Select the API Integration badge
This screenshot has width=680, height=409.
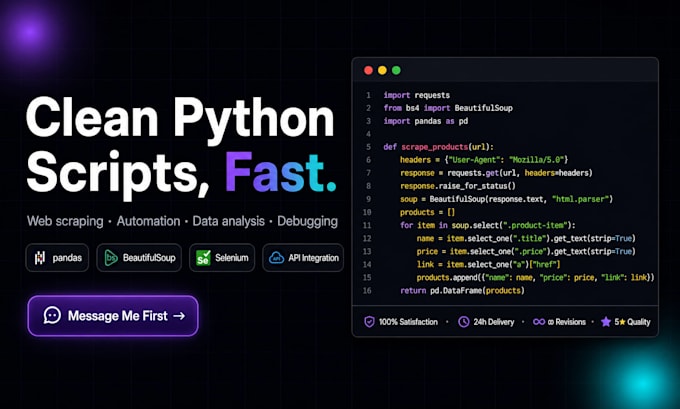(303, 258)
